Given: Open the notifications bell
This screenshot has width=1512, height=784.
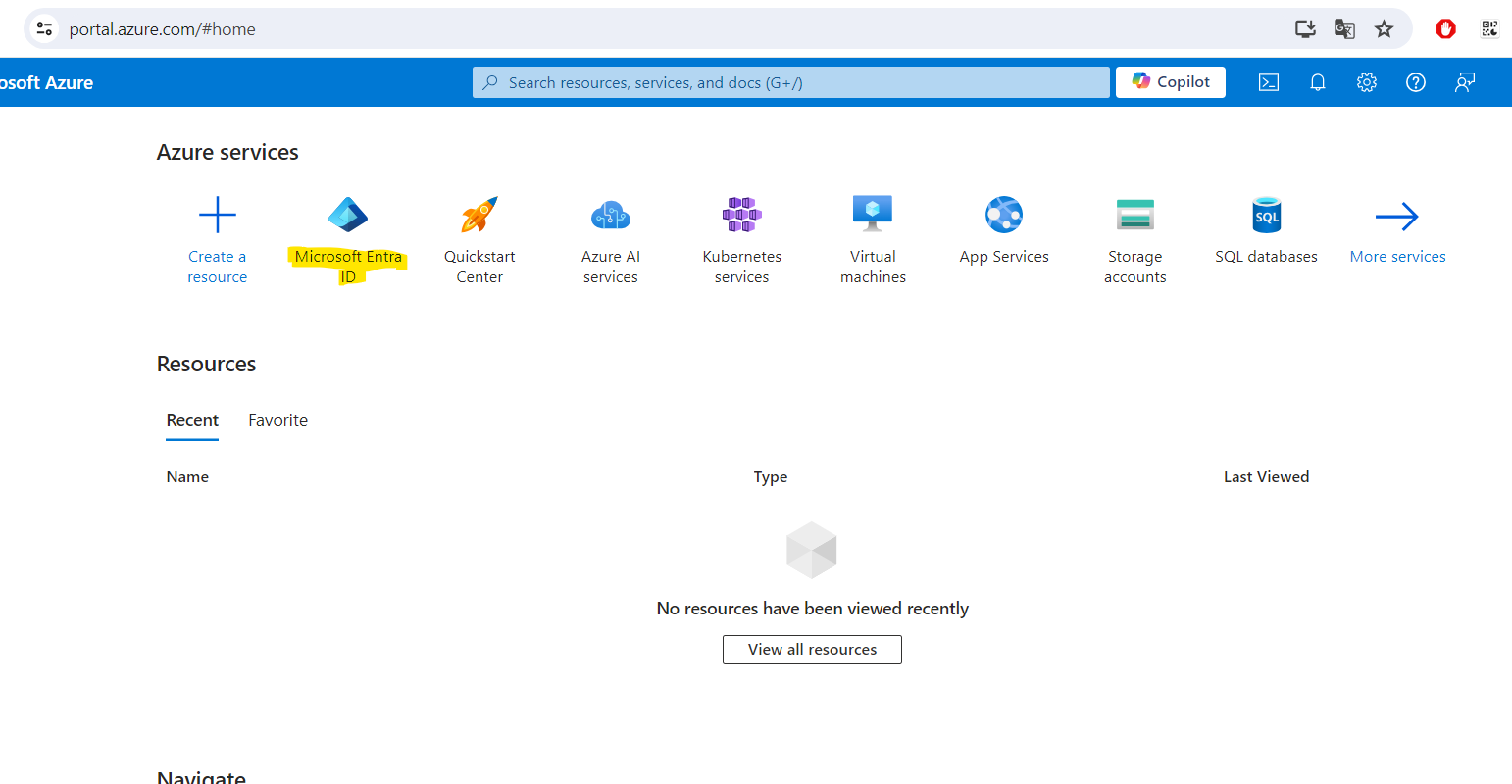Looking at the screenshot, I should (x=1318, y=82).
